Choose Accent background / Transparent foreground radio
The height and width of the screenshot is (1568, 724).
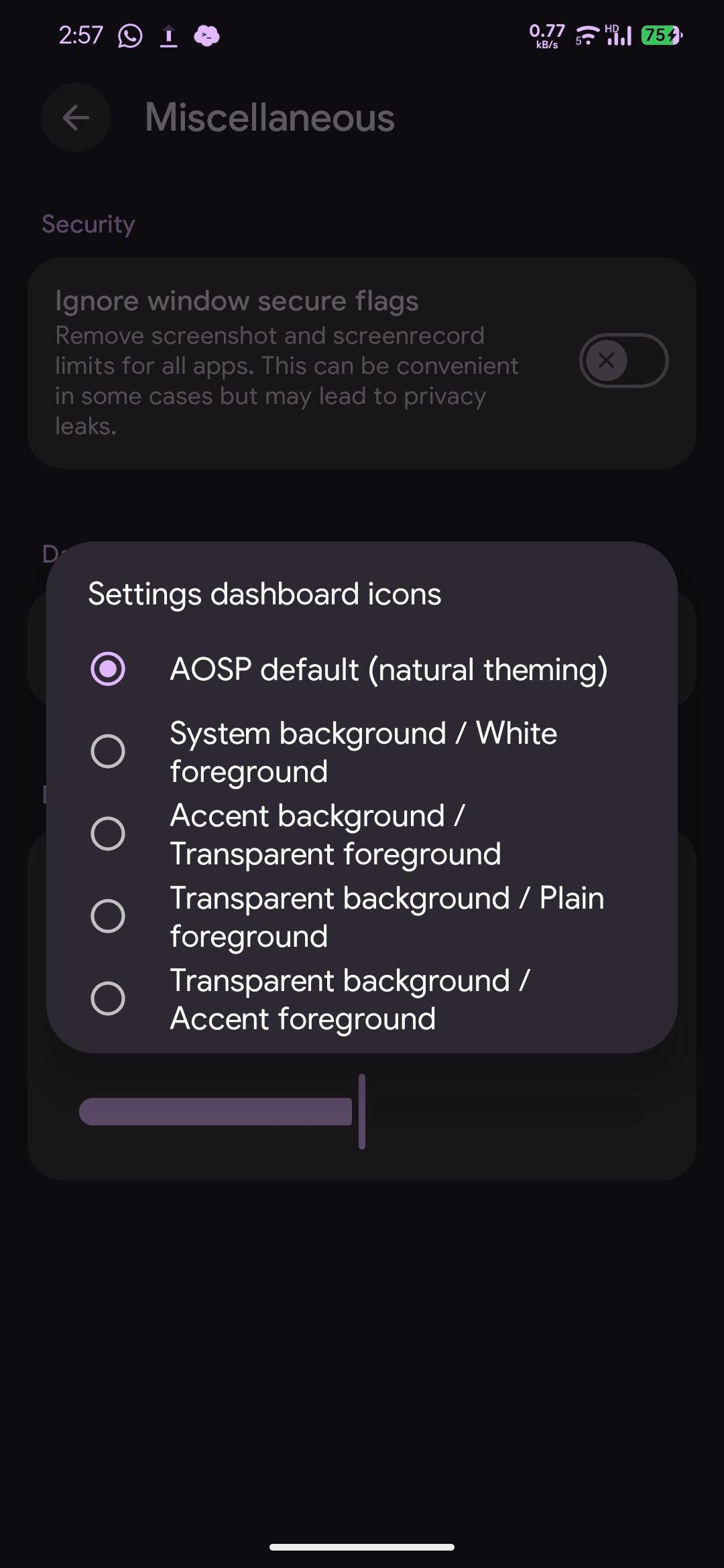108,834
